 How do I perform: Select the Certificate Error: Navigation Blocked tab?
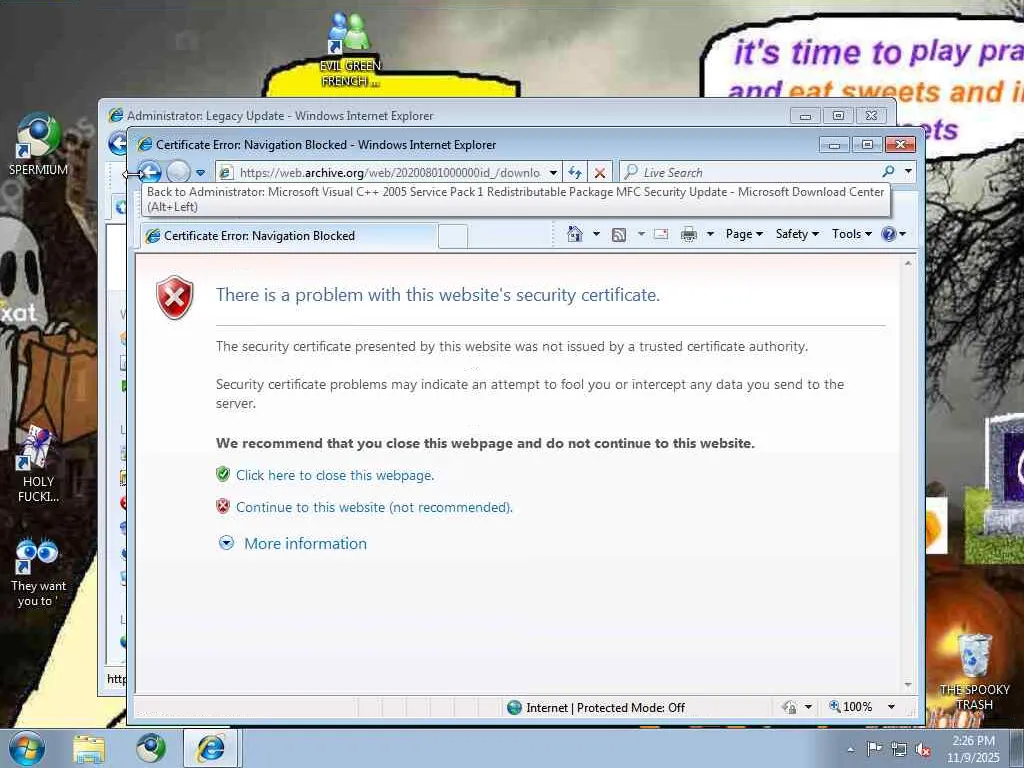tap(289, 236)
